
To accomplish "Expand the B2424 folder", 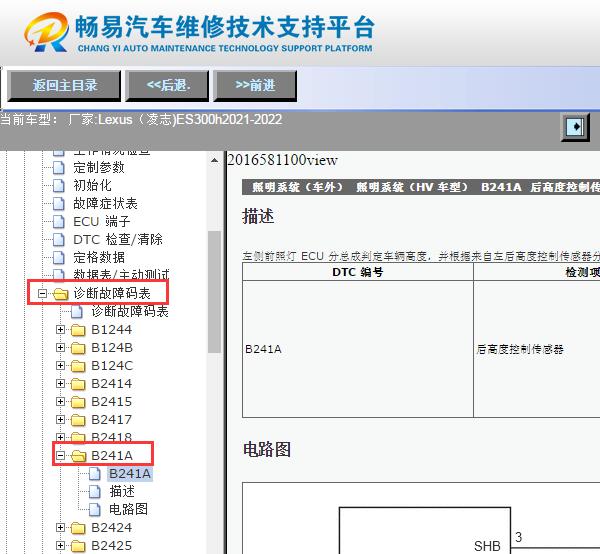I will point(60,528).
